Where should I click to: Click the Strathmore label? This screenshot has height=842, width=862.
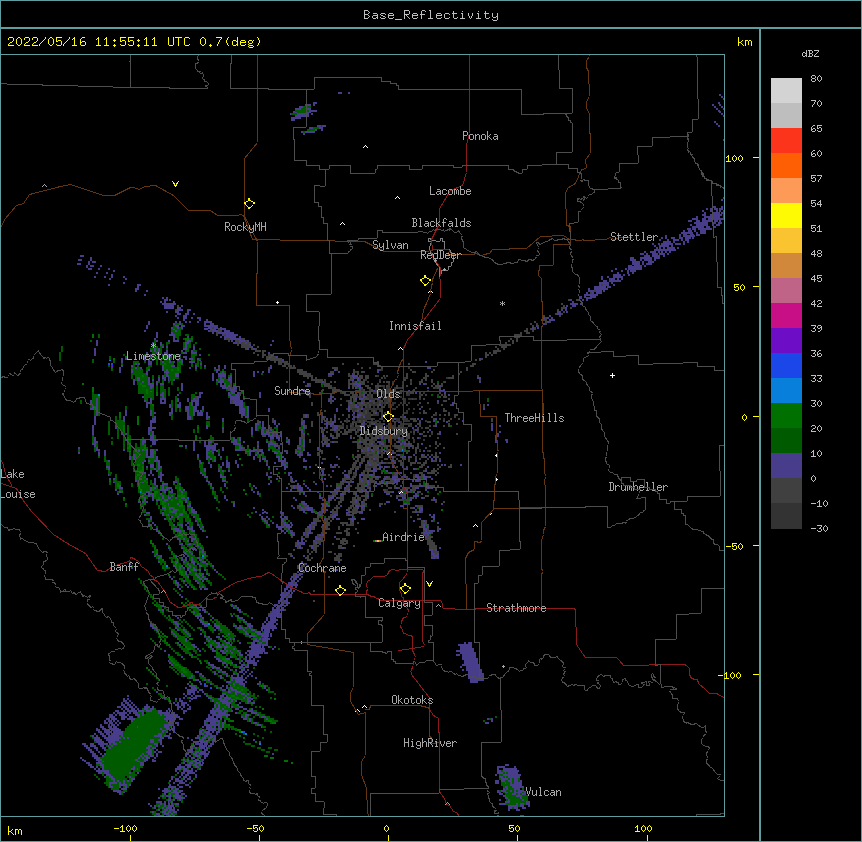pyautogui.click(x=516, y=608)
